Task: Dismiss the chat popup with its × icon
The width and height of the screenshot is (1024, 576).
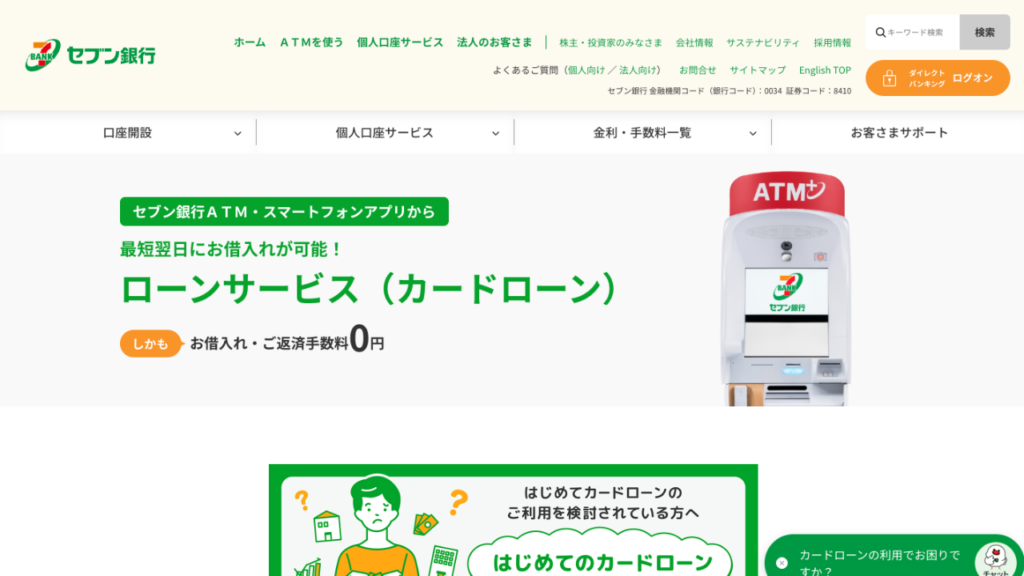Action: [x=782, y=563]
